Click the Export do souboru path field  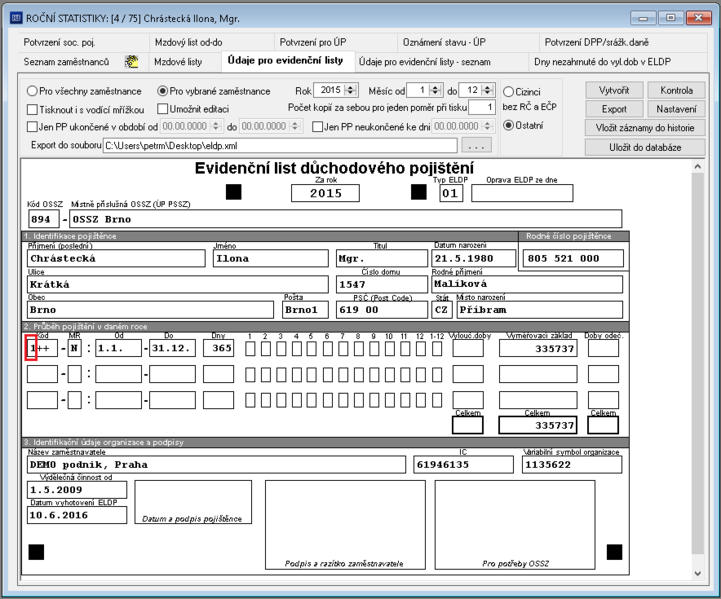click(280, 146)
